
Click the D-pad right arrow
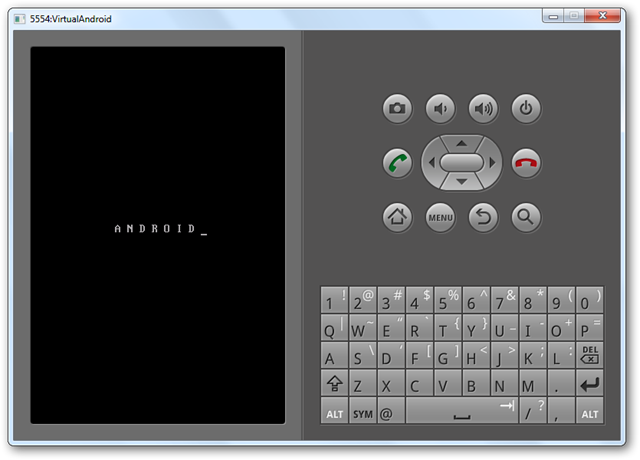click(492, 162)
